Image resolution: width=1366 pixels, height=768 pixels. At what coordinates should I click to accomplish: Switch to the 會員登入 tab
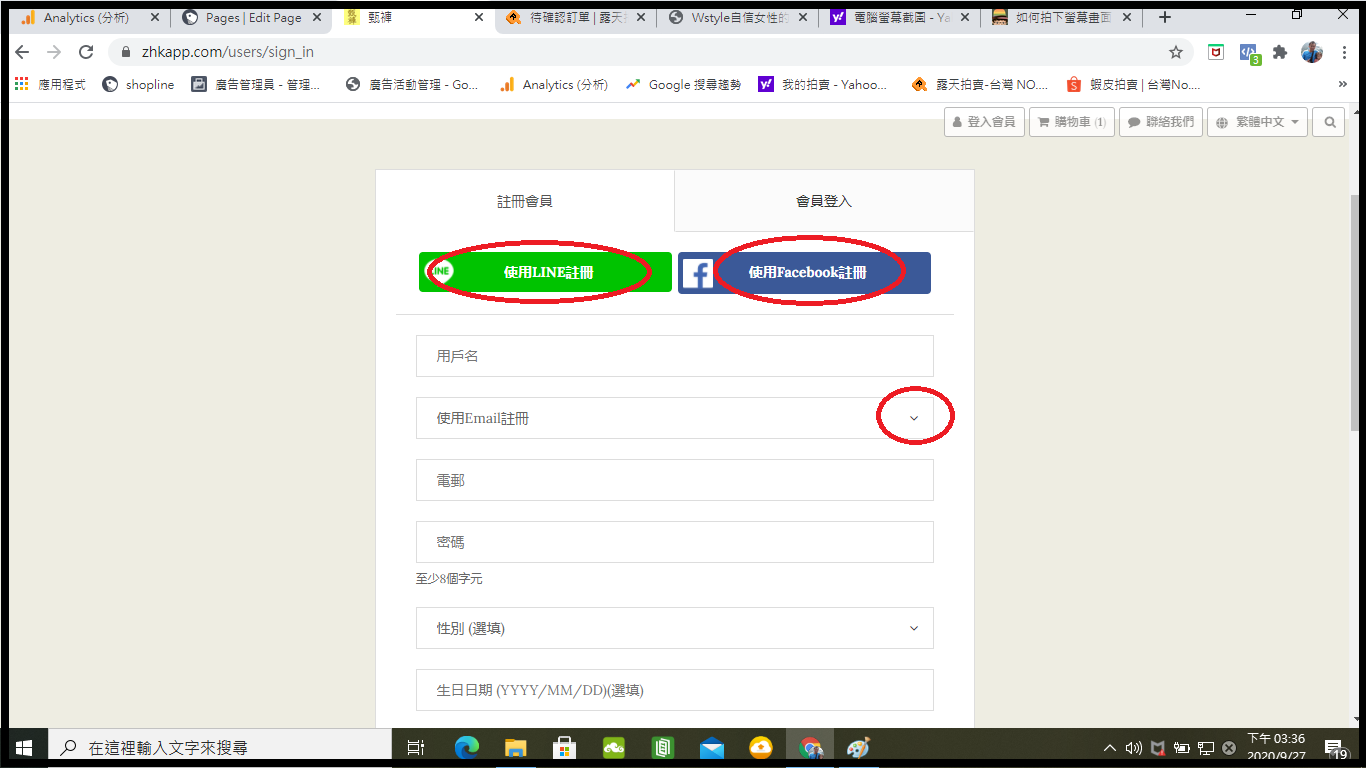(823, 201)
